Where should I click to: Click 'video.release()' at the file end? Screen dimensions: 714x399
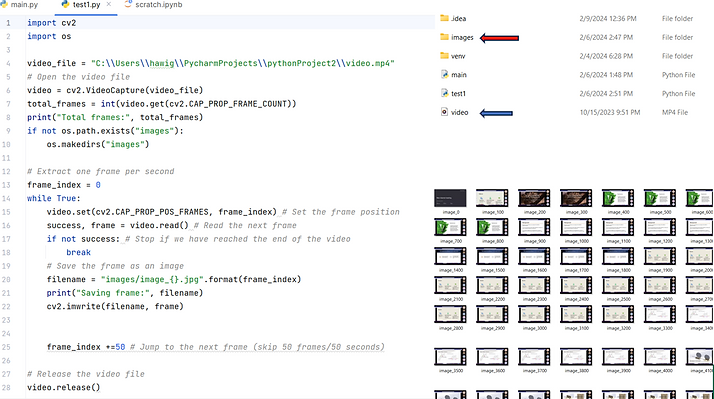tap(63, 388)
